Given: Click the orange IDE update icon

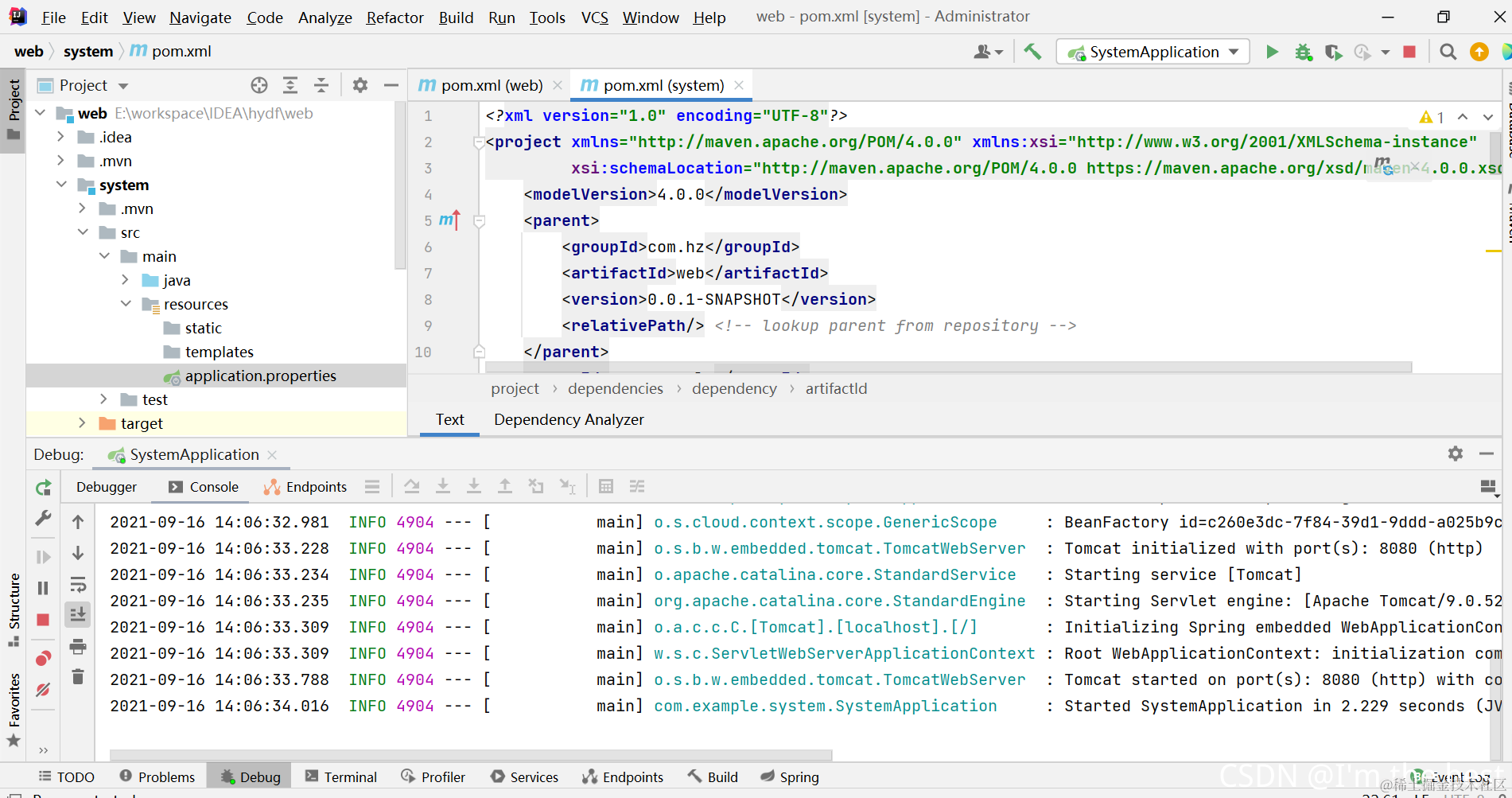Looking at the screenshot, I should tap(1479, 52).
